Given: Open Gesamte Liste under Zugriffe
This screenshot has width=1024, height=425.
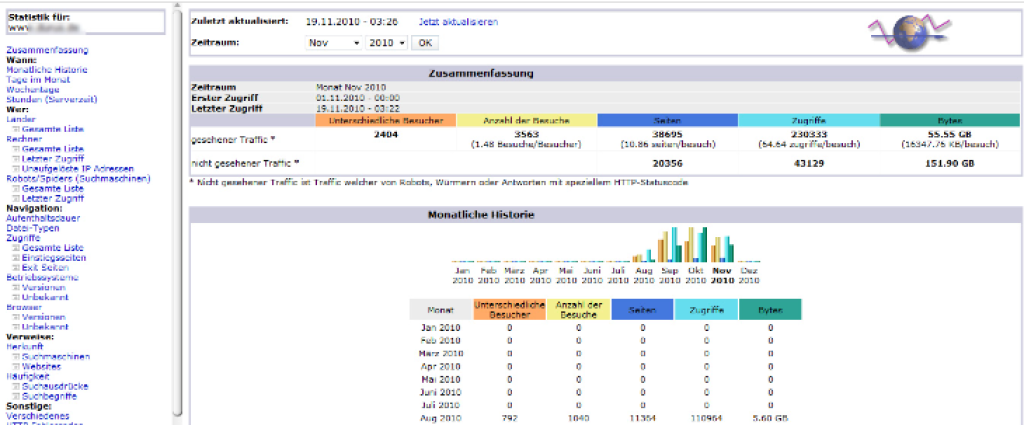Looking at the screenshot, I should pos(52,248).
